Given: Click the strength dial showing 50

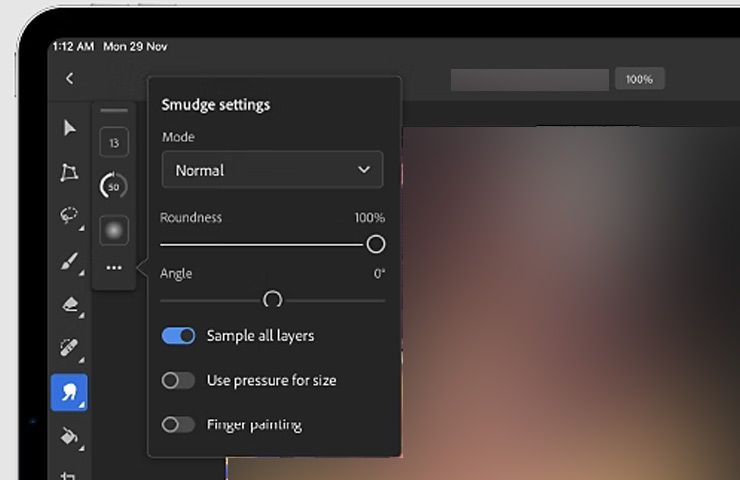Looking at the screenshot, I should tap(114, 186).
